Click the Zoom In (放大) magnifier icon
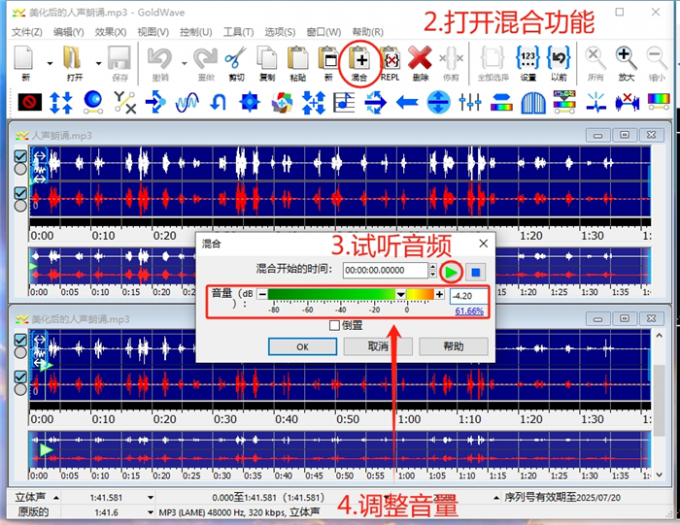The image size is (680, 525). [626, 58]
